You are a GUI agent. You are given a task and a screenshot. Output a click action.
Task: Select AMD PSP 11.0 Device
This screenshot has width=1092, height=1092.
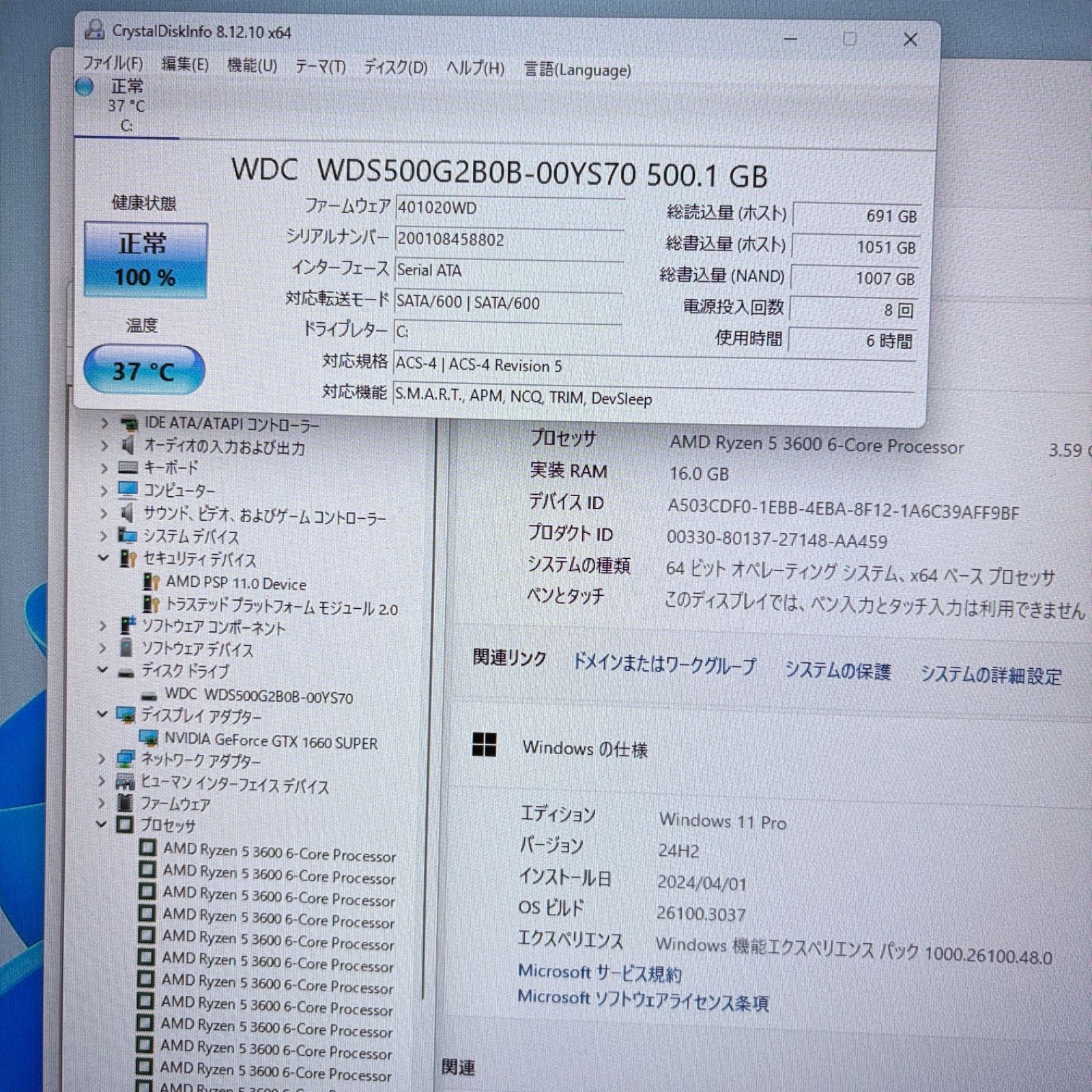point(236,584)
